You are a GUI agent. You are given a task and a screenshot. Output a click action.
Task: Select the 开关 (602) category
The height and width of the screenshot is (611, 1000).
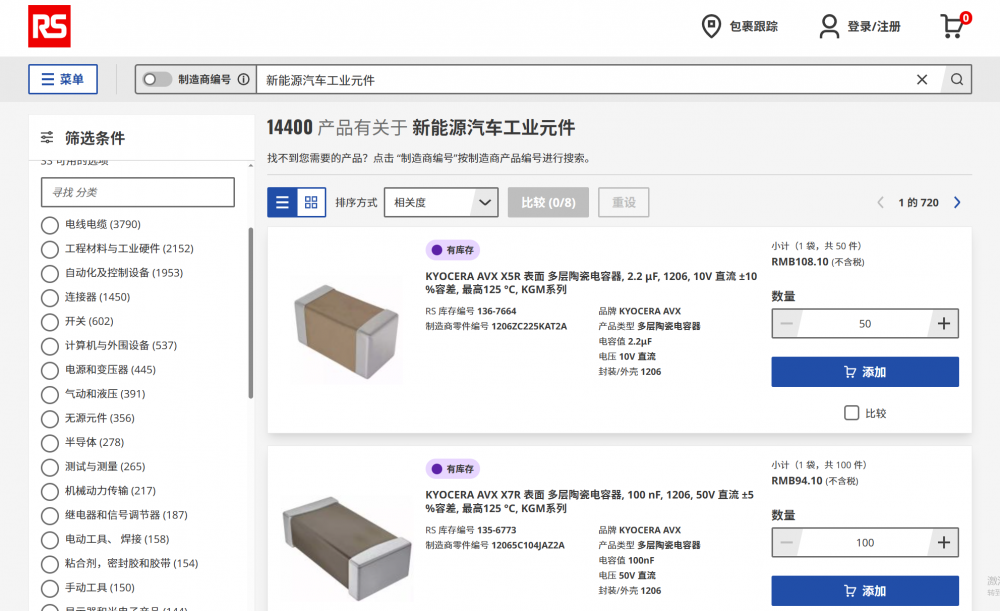50,322
